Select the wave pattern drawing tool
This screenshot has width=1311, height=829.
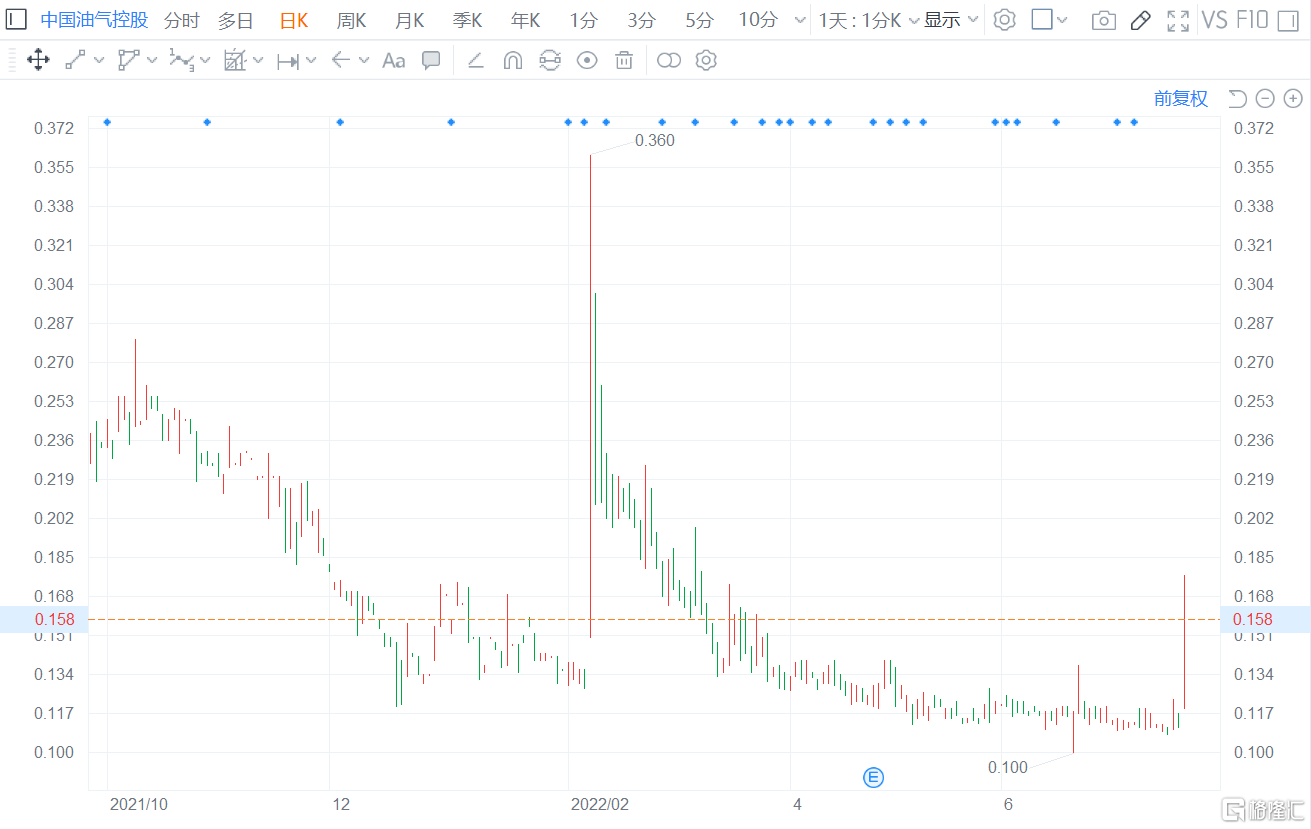tap(181, 60)
